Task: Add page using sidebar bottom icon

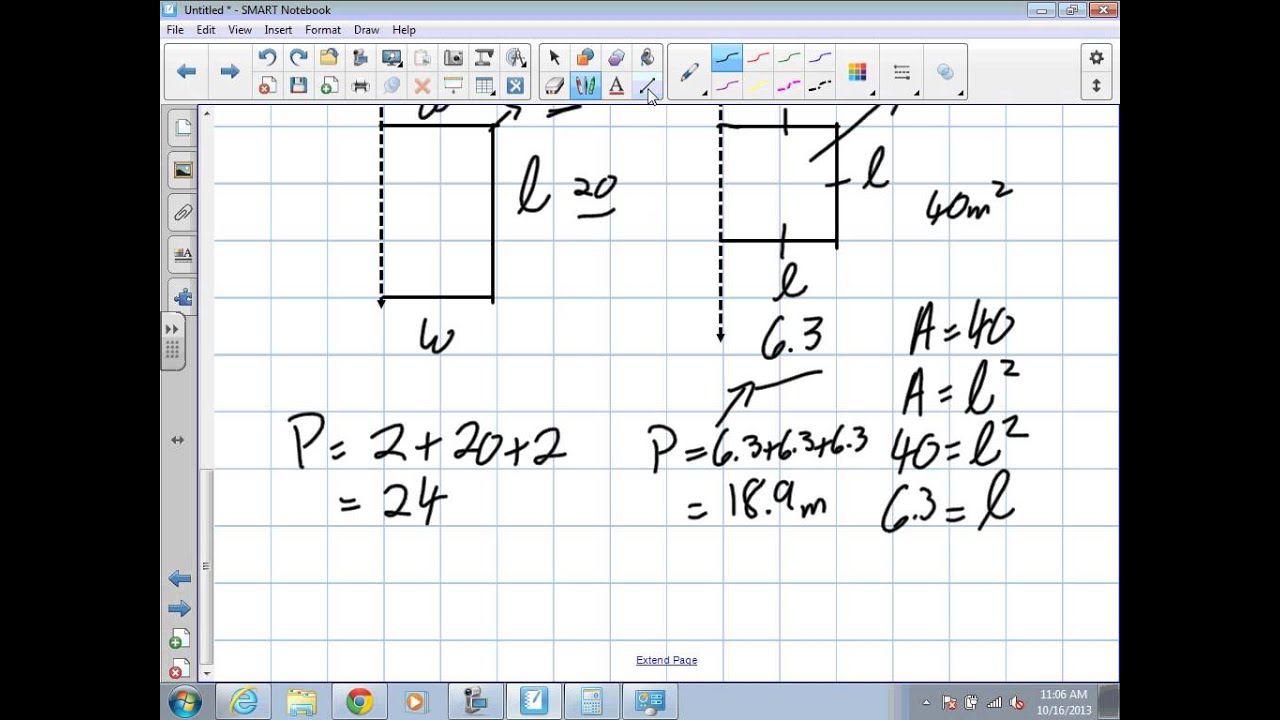Action: click(179, 641)
